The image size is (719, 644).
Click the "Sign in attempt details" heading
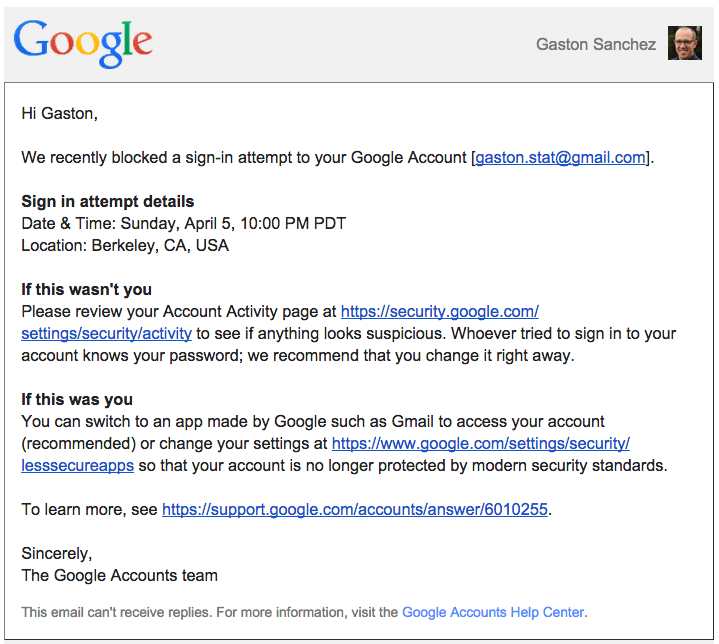click(108, 202)
